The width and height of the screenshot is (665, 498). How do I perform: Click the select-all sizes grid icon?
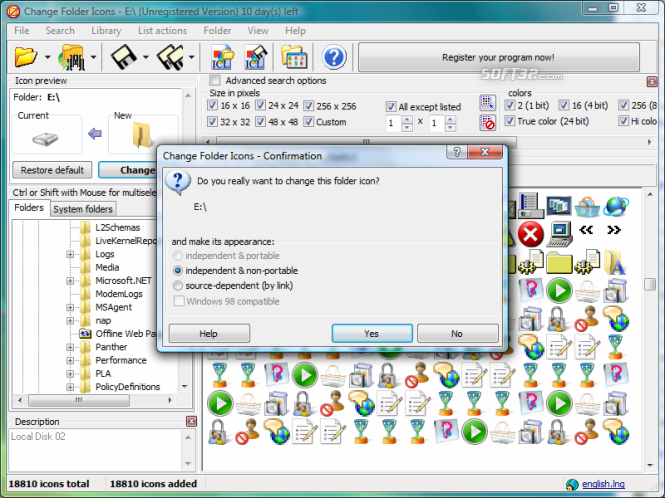[x=487, y=103]
